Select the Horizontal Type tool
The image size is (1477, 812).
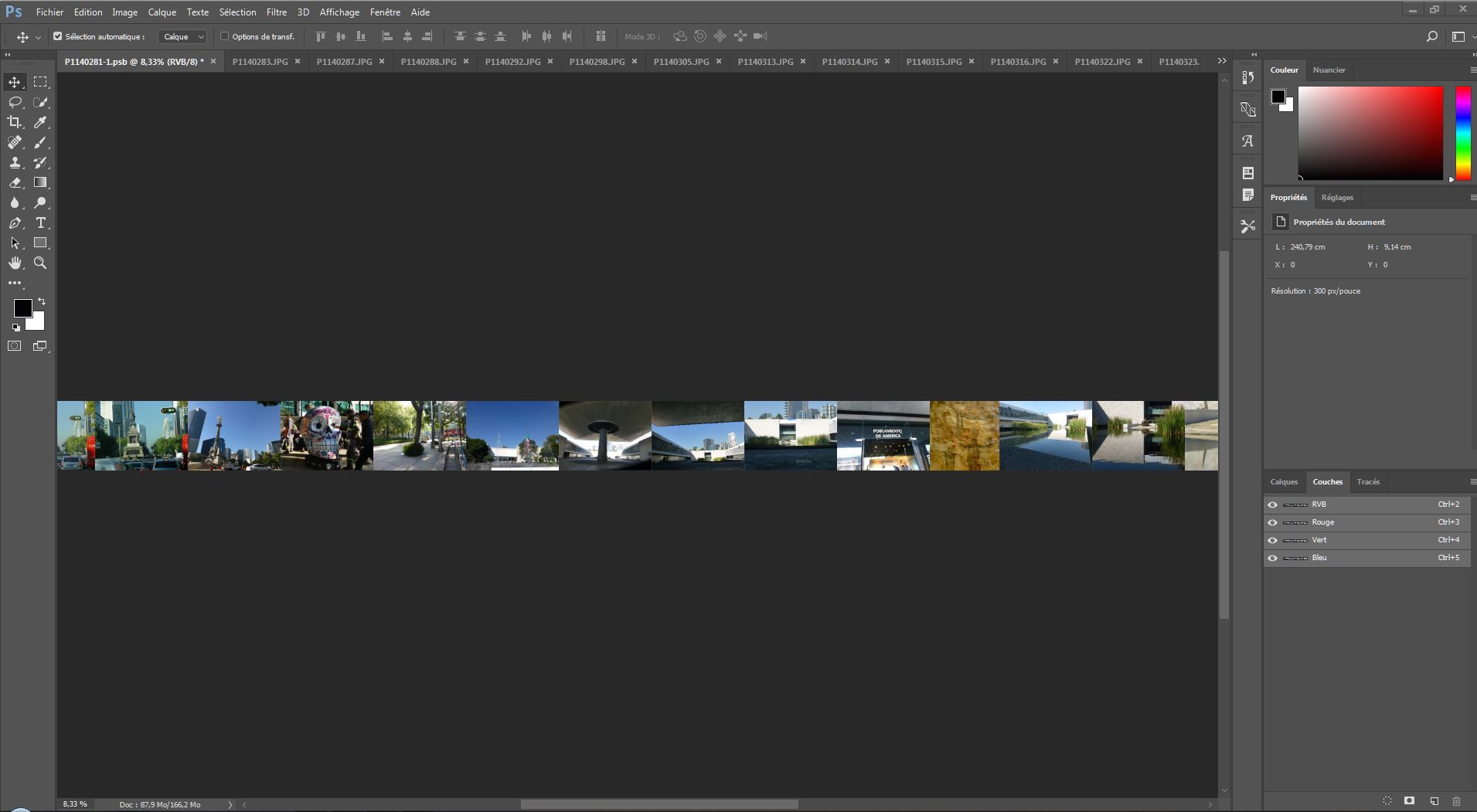tap(40, 223)
